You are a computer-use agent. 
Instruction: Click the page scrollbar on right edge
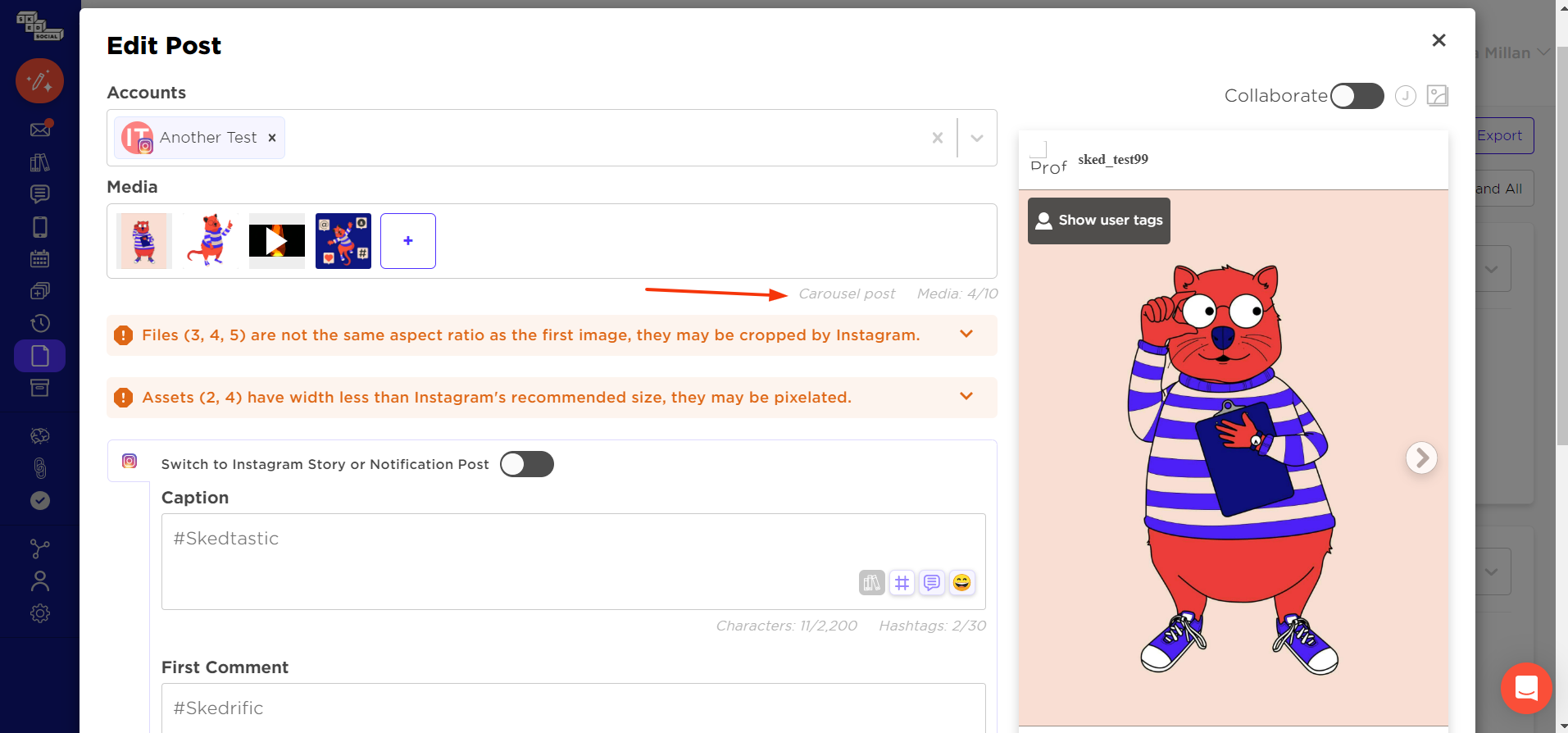tap(1561, 244)
